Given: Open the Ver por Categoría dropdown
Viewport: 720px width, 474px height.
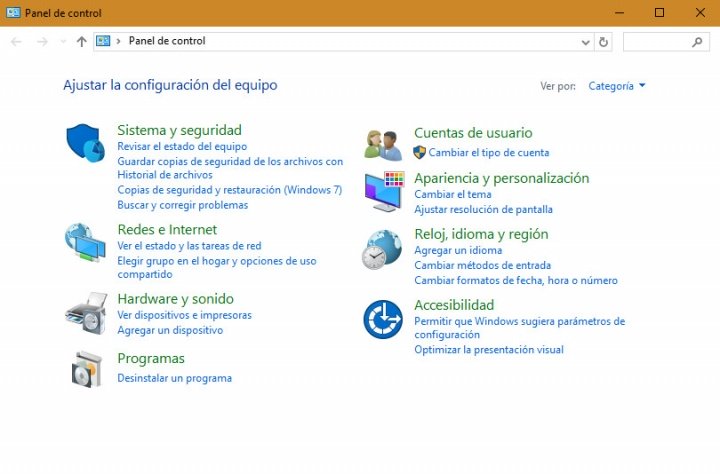Looking at the screenshot, I should (x=617, y=86).
